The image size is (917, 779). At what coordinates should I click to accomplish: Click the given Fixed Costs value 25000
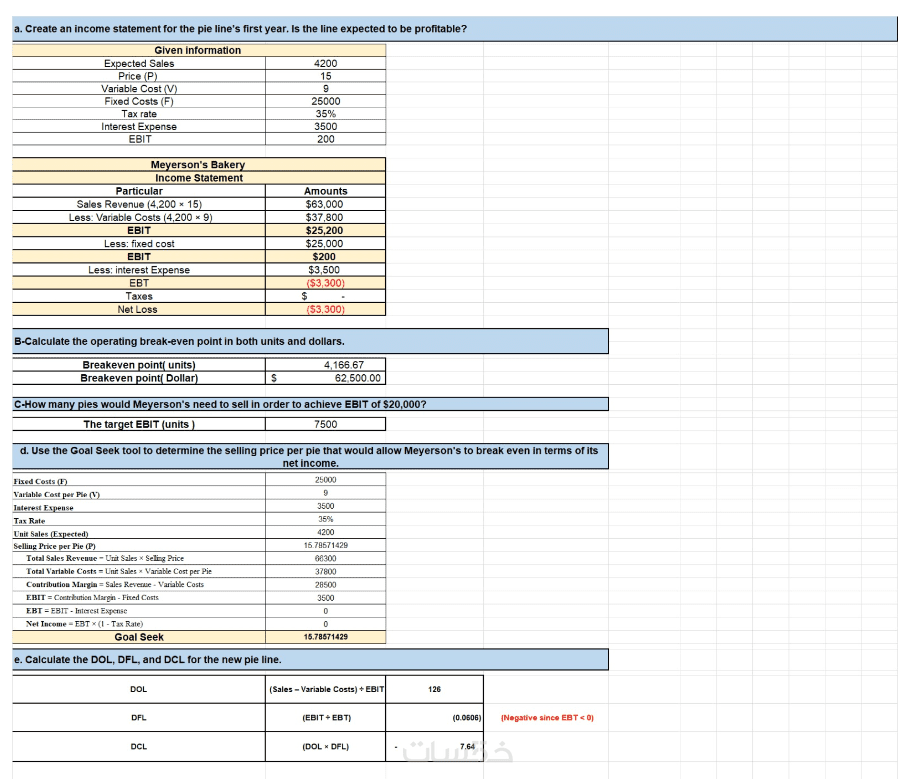click(x=325, y=101)
